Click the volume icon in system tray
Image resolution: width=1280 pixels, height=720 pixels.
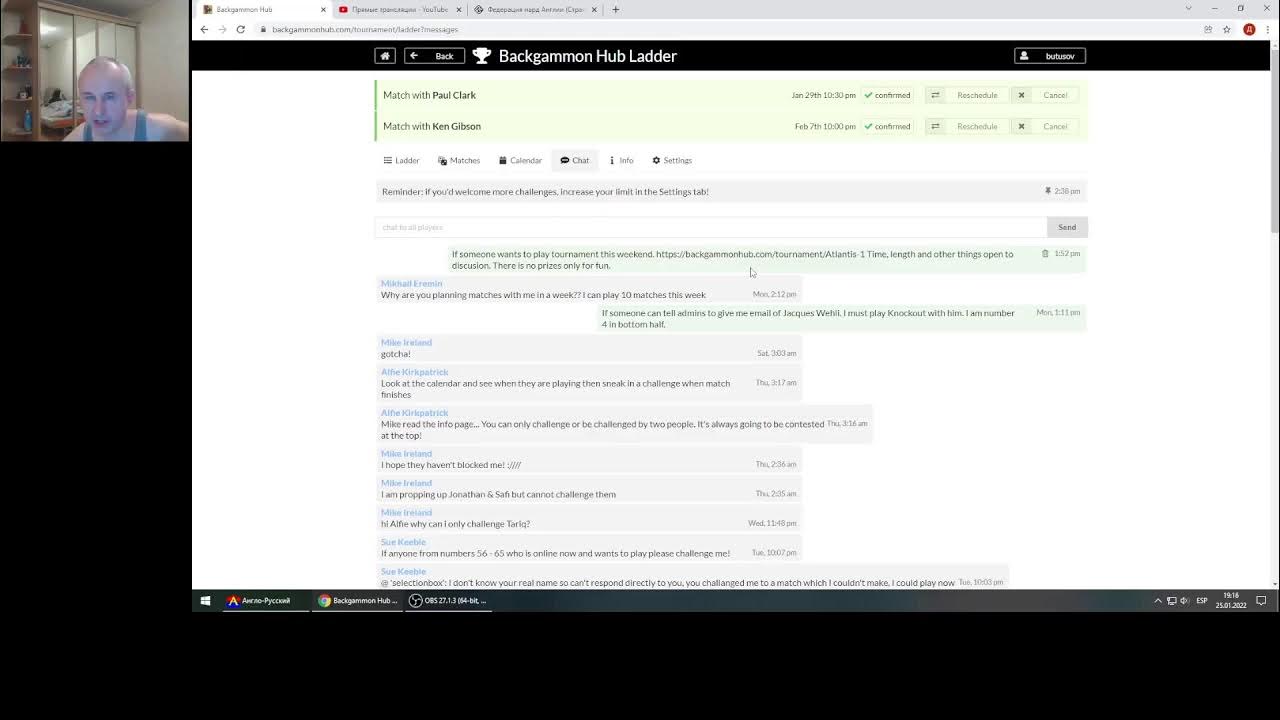[1185, 601]
